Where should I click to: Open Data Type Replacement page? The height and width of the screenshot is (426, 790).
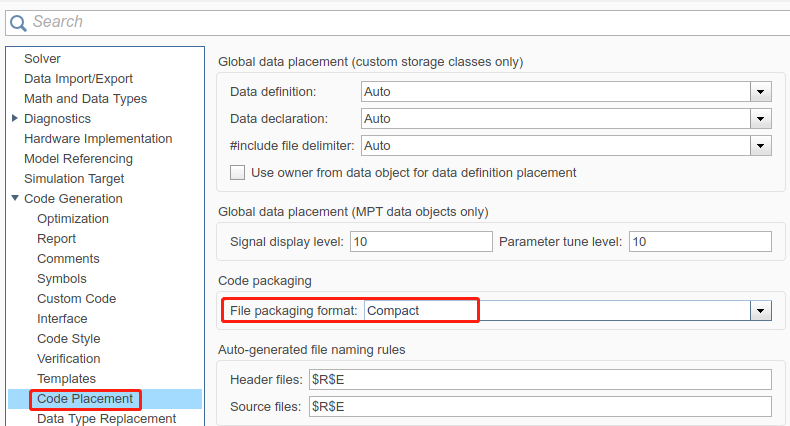coord(106,419)
